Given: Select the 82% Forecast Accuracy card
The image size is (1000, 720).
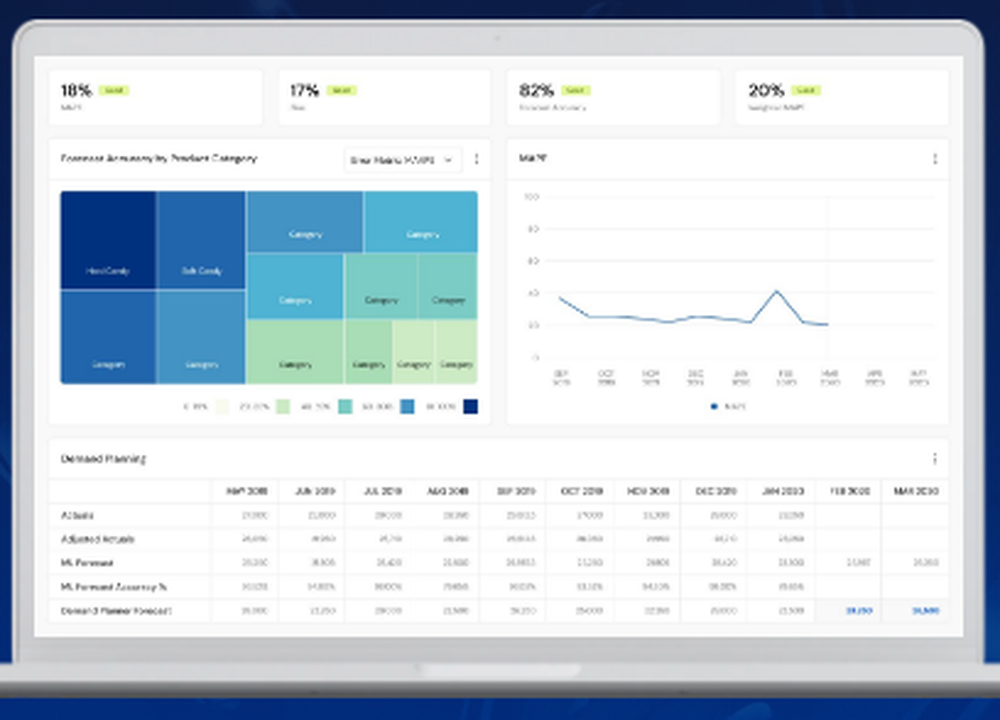Looking at the screenshot, I should click(x=614, y=97).
